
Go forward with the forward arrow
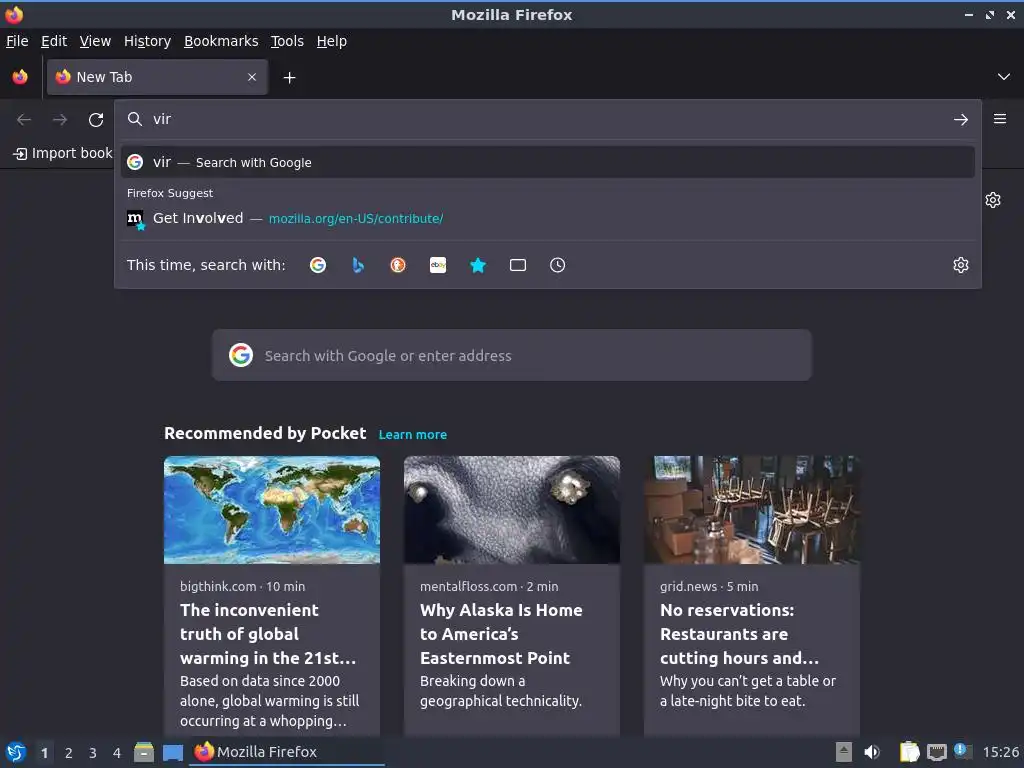pyautogui.click(x=60, y=120)
